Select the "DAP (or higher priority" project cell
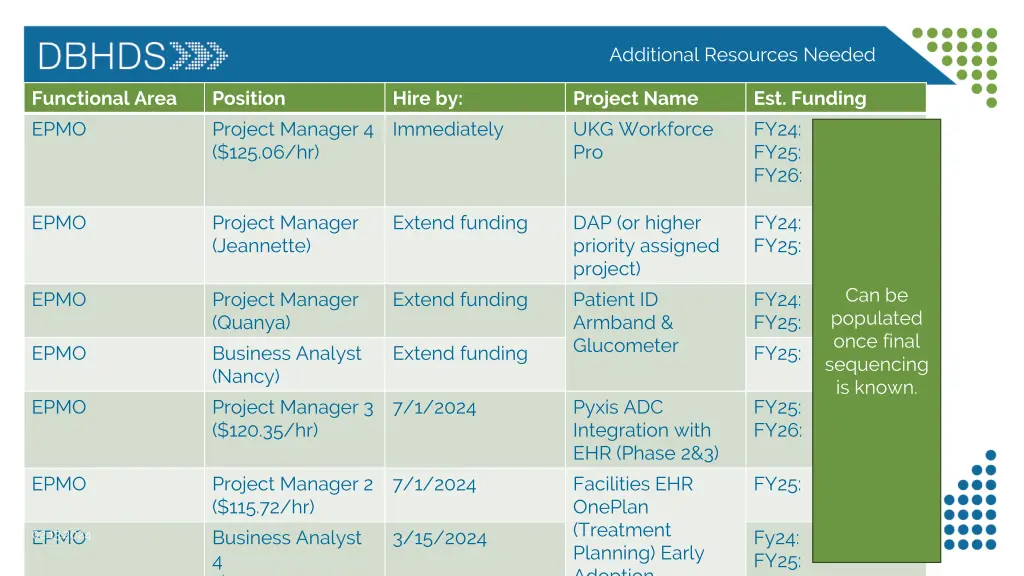The height and width of the screenshot is (576, 1024). pos(646,245)
